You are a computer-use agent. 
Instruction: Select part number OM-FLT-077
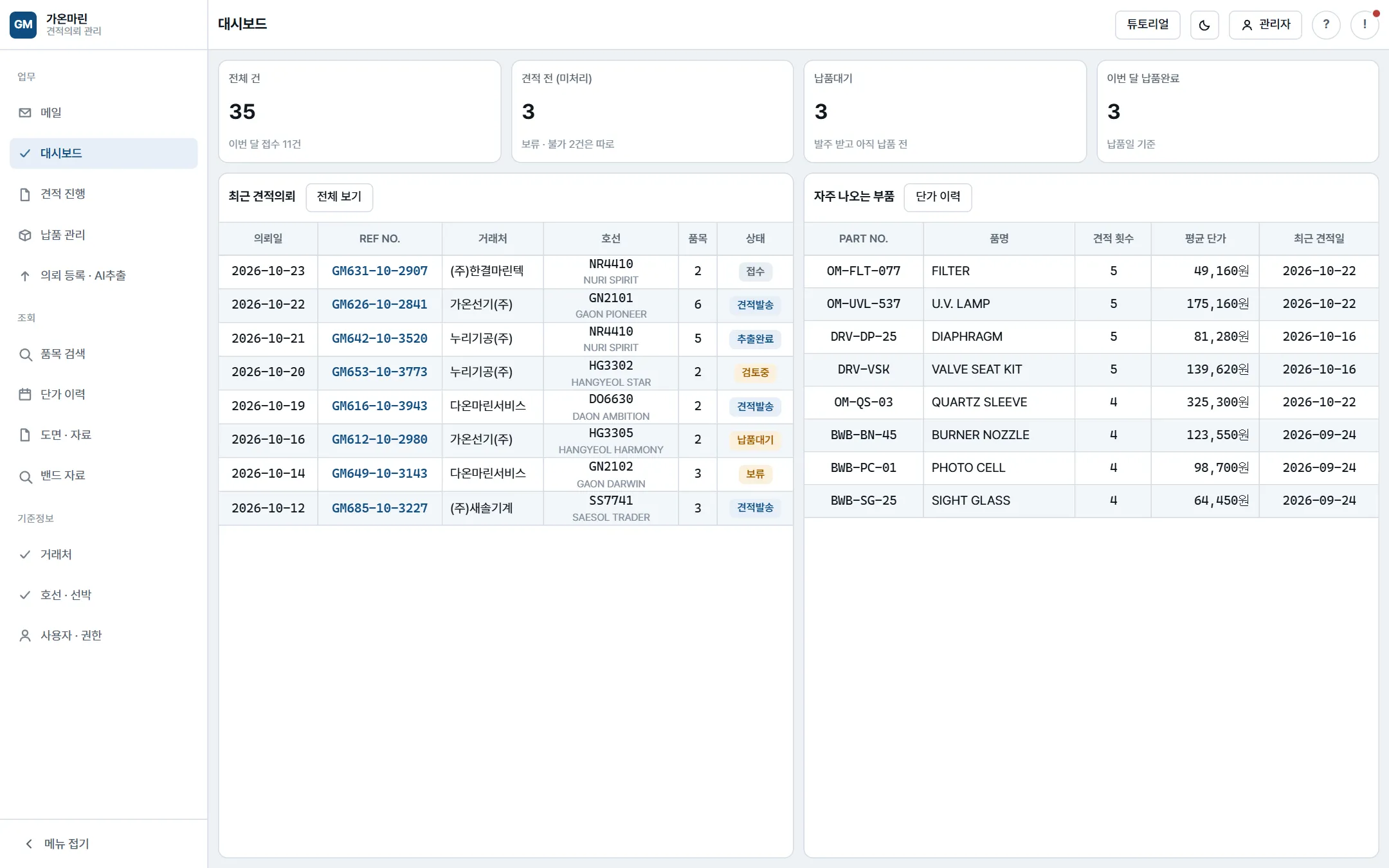tap(864, 271)
